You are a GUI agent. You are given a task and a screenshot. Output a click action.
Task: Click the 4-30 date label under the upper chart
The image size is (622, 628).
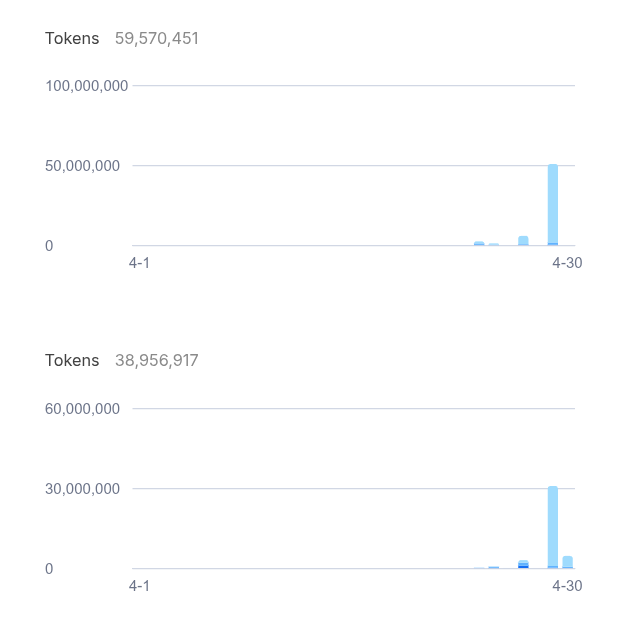coord(567,263)
